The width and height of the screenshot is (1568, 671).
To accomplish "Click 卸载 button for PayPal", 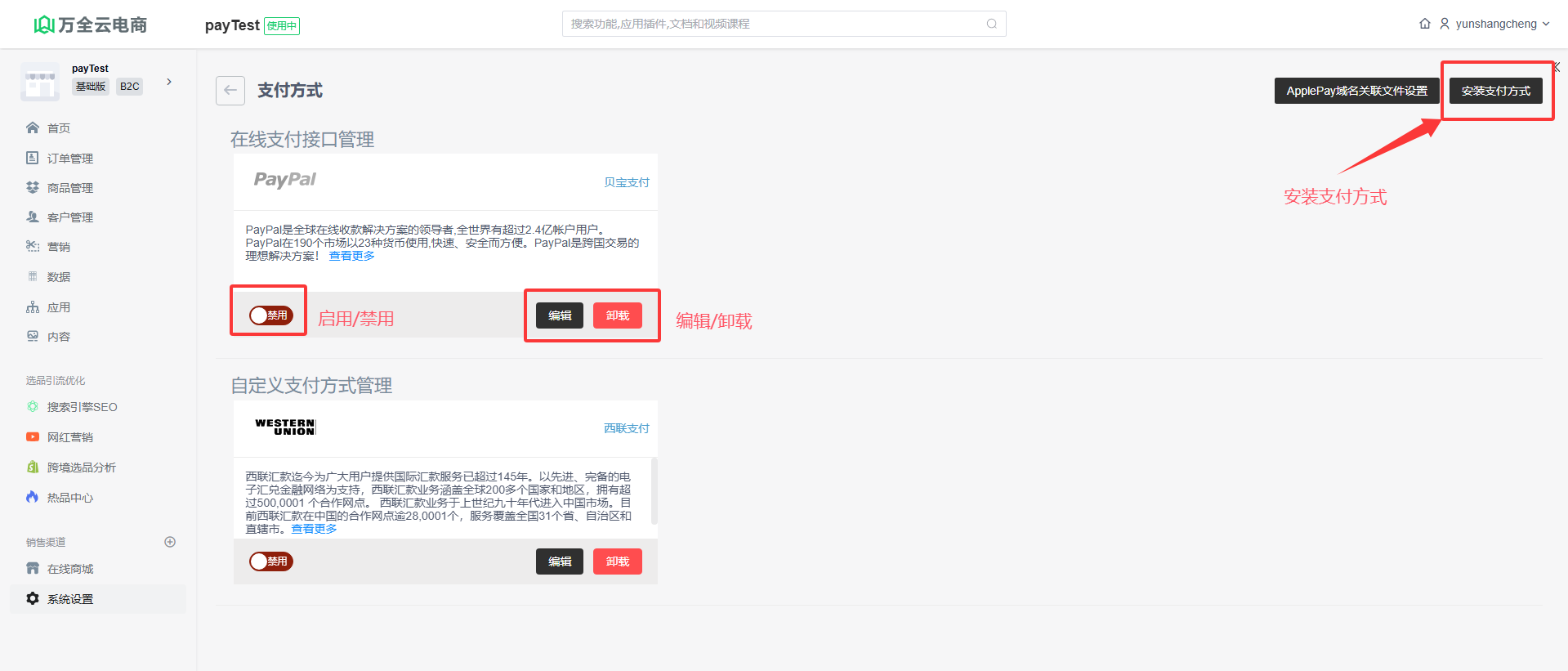I will pos(617,315).
